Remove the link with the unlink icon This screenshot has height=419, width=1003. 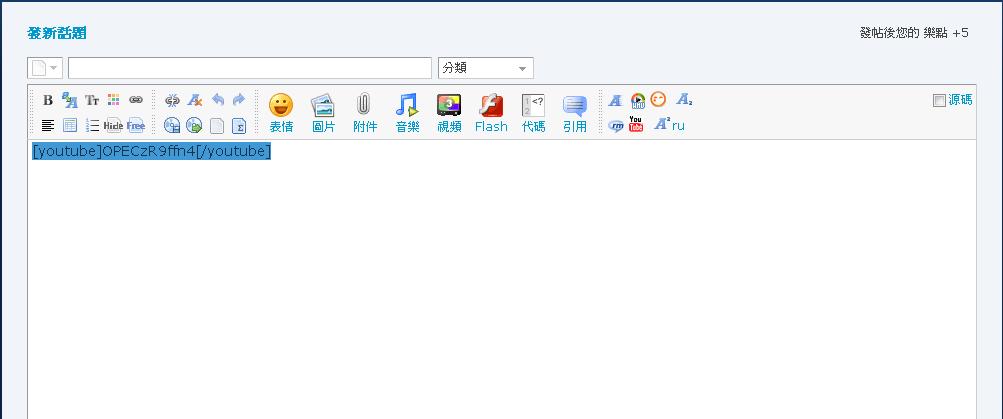[172, 100]
